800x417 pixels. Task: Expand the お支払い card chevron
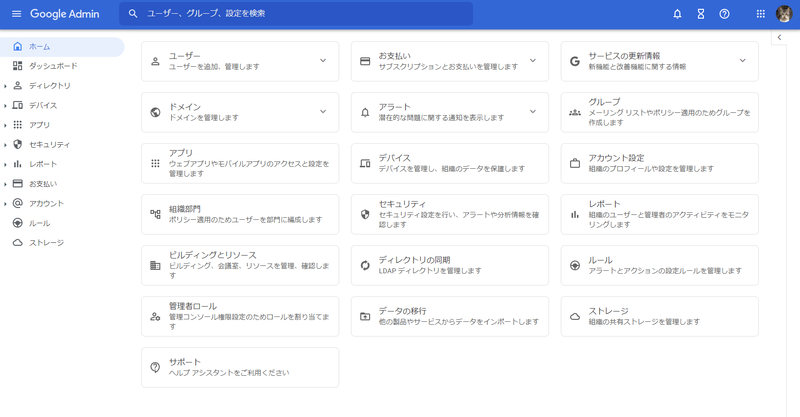[533, 61]
